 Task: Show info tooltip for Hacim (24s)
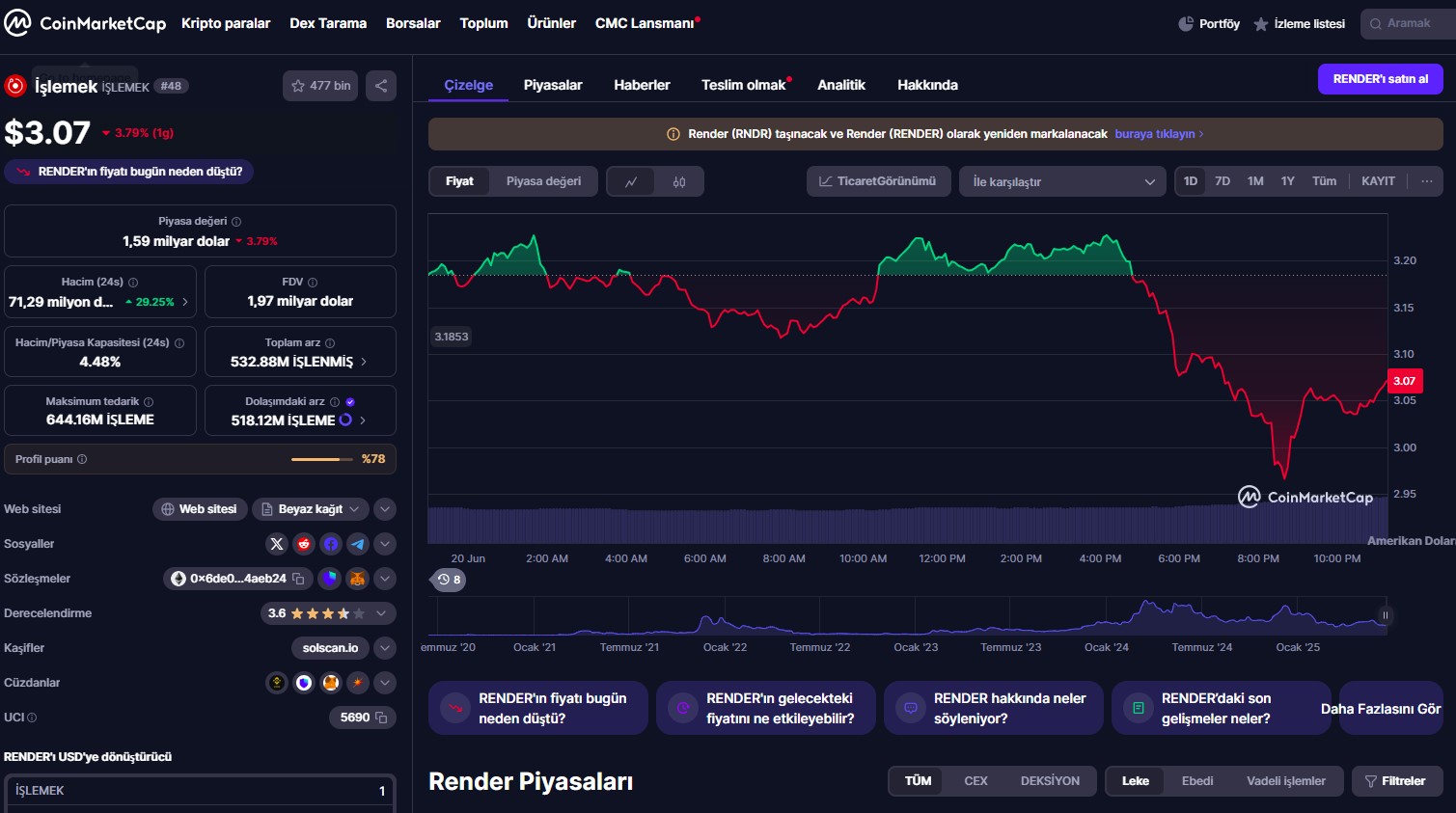coord(133,283)
